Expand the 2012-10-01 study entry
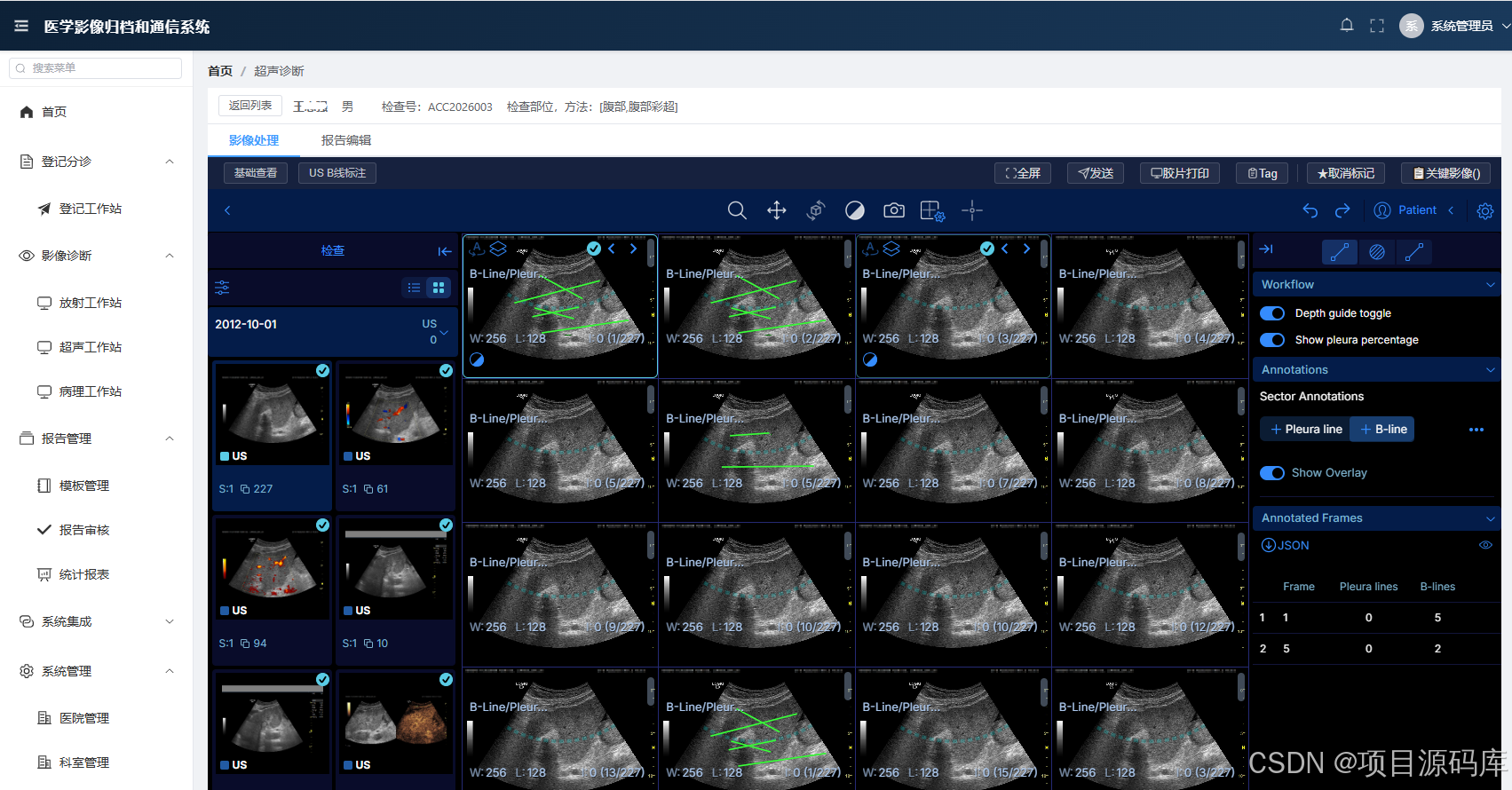1512x790 pixels. [x=444, y=332]
